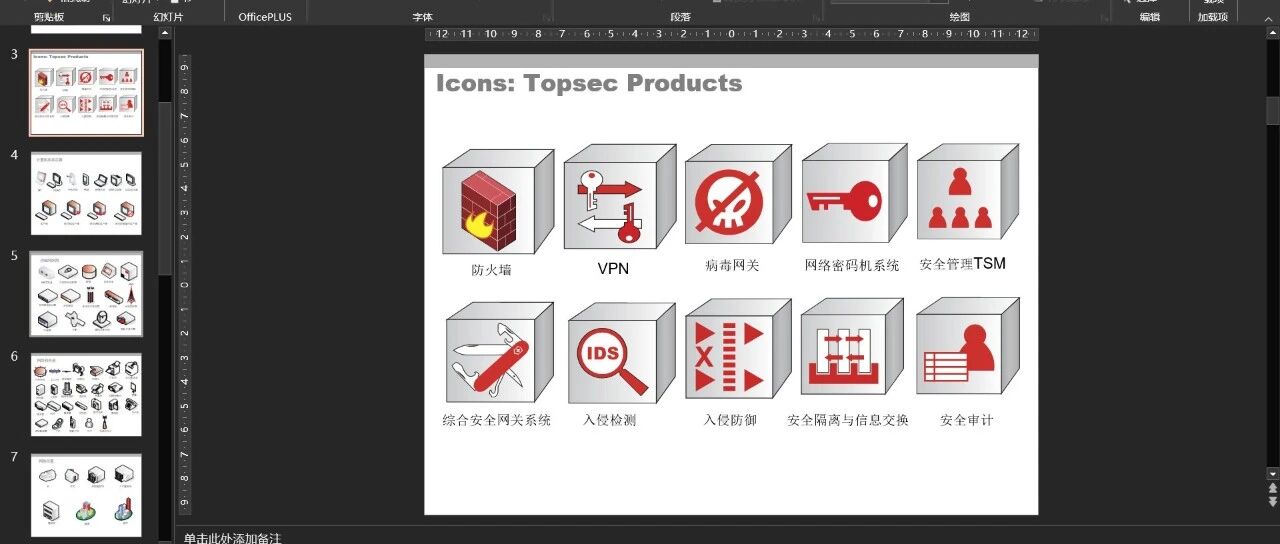Image resolution: width=1280 pixels, height=544 pixels.
Task: Click the vertical ruler beside the slide
Action: click(x=184, y=284)
